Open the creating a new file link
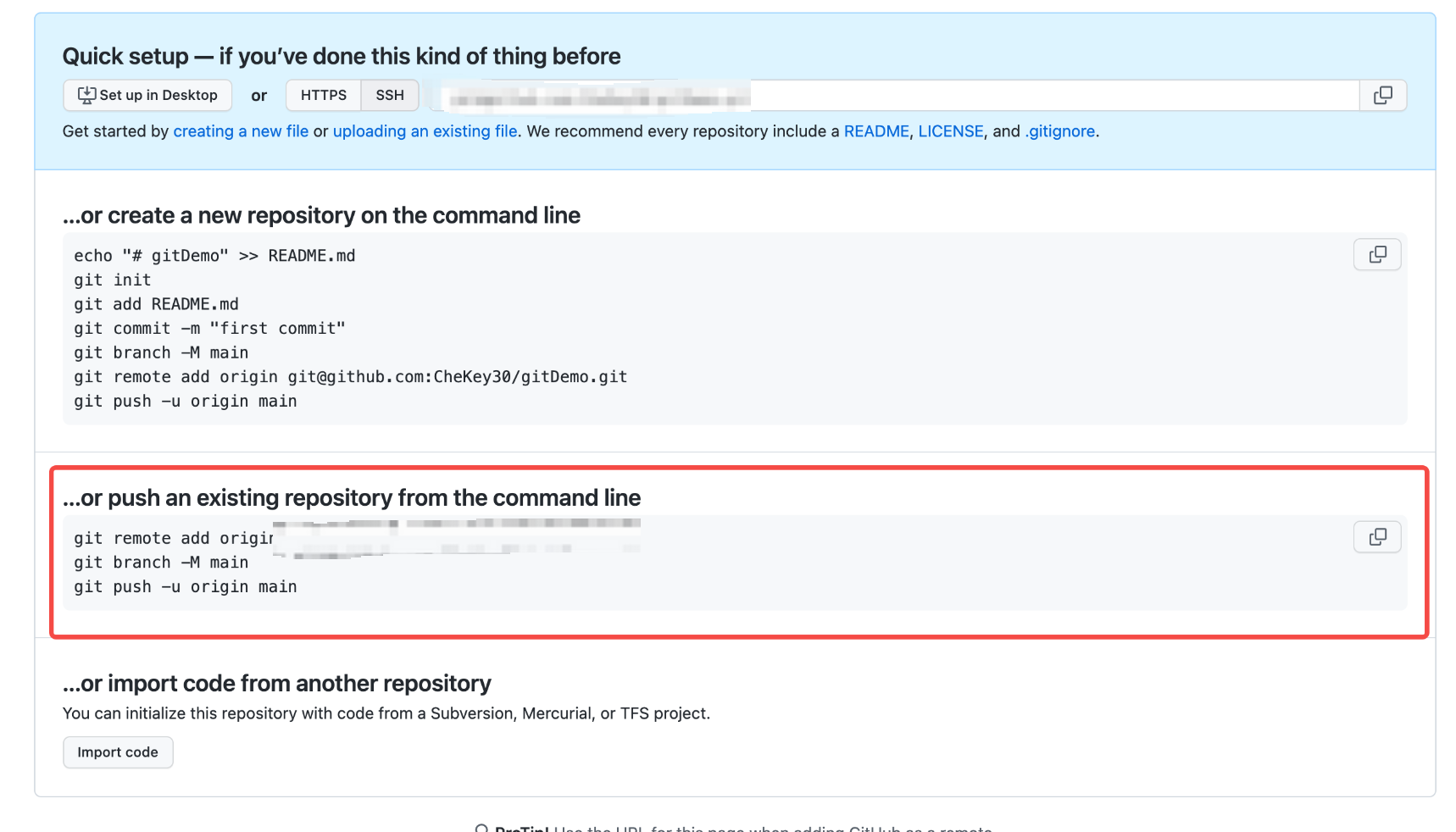Viewport: 1456px width, 832px height. pyautogui.click(x=241, y=131)
